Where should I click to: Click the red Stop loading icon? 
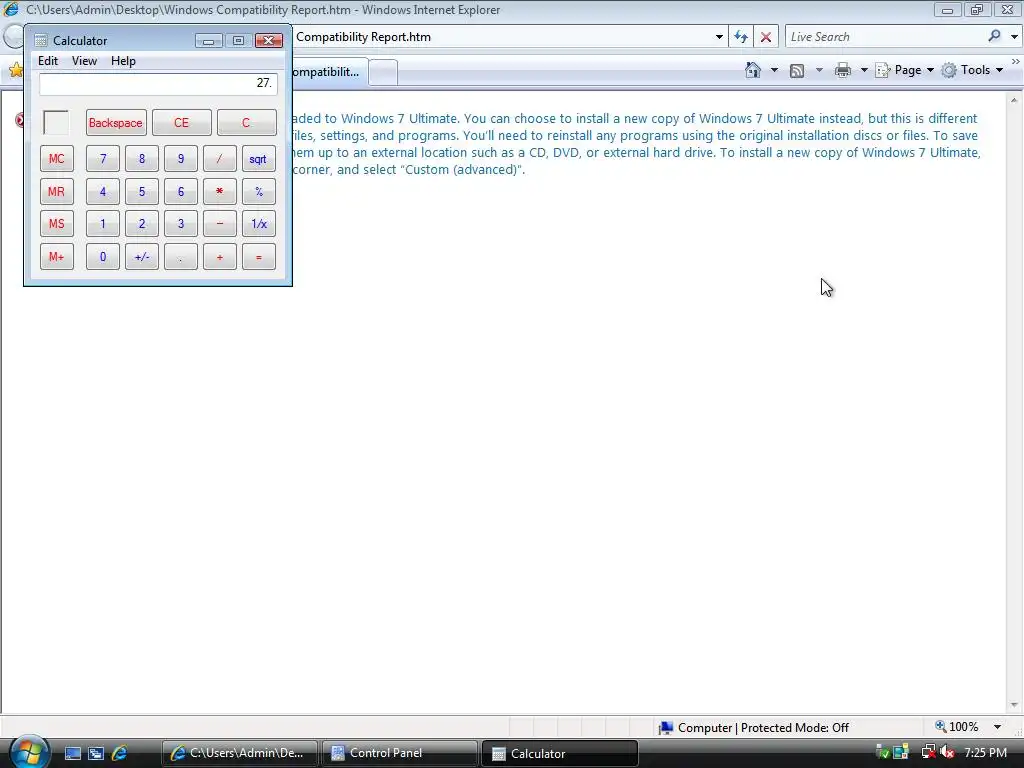[x=766, y=37]
